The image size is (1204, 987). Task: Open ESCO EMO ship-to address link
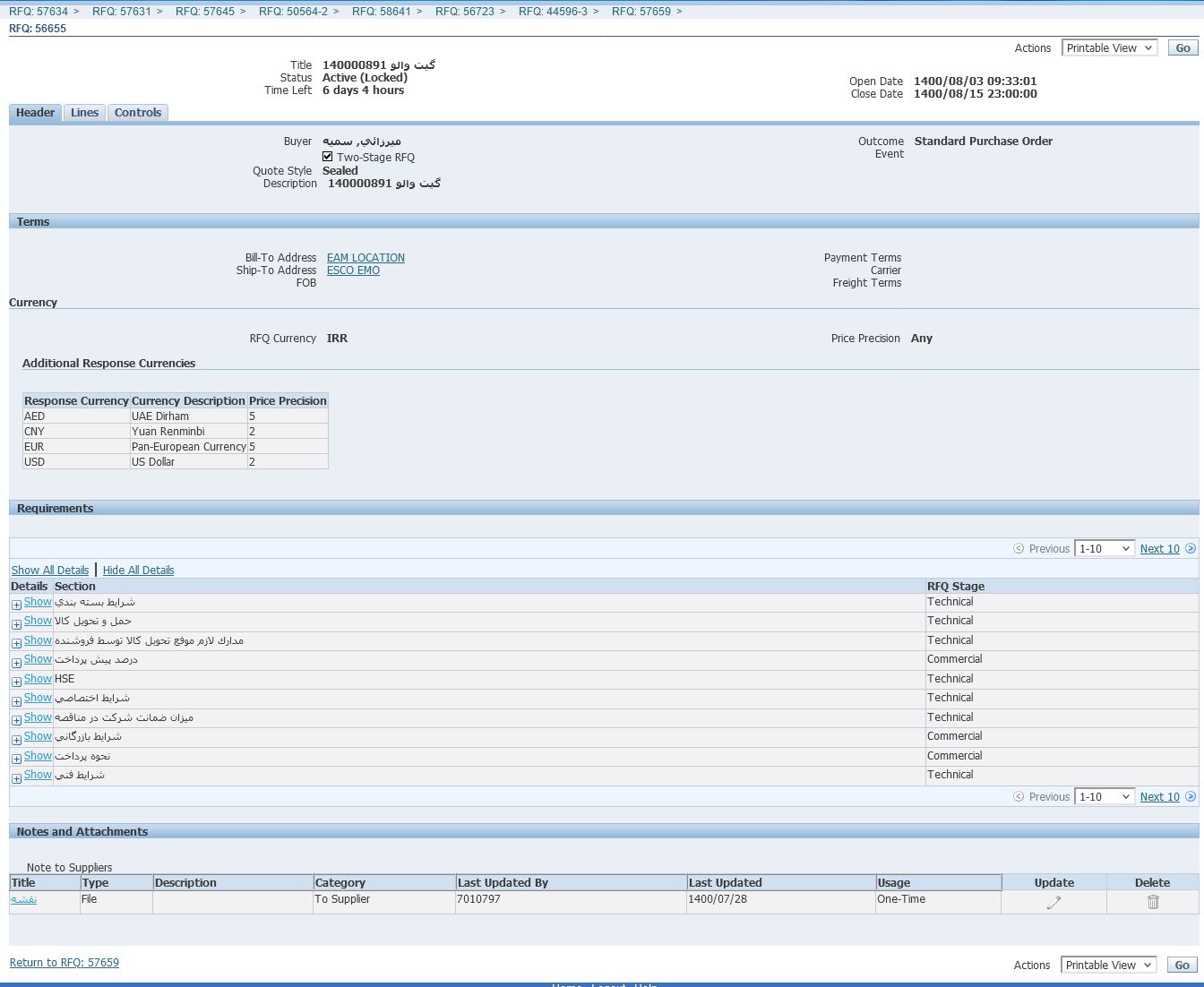tap(353, 270)
